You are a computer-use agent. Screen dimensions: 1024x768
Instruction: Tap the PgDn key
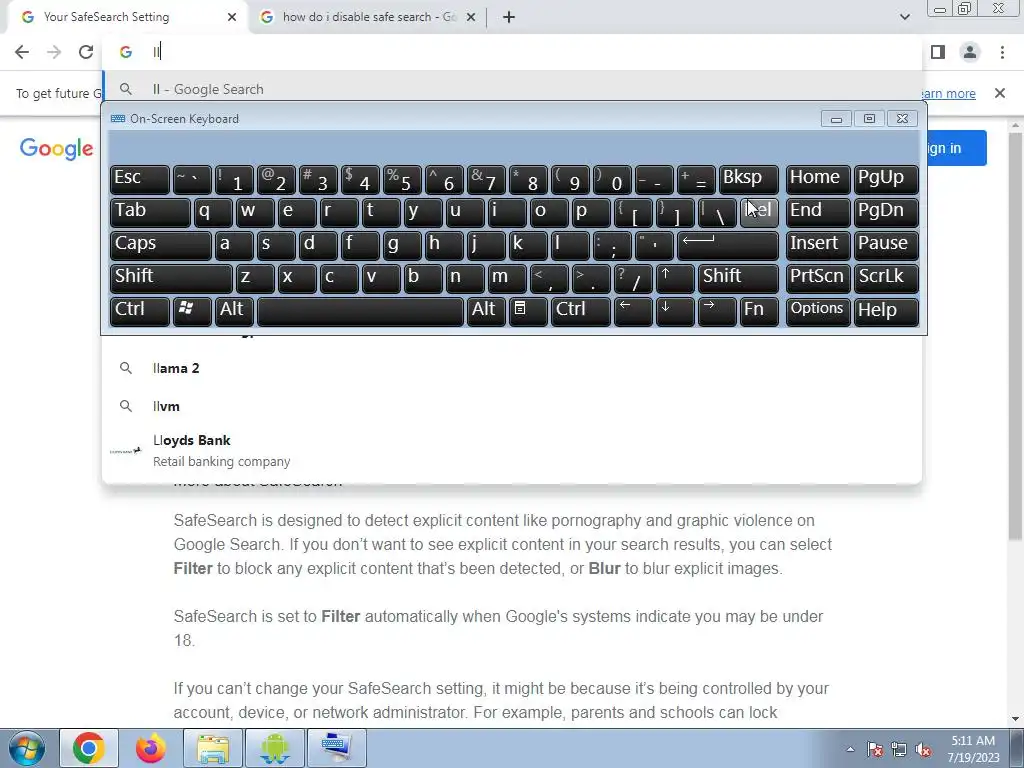coord(886,212)
